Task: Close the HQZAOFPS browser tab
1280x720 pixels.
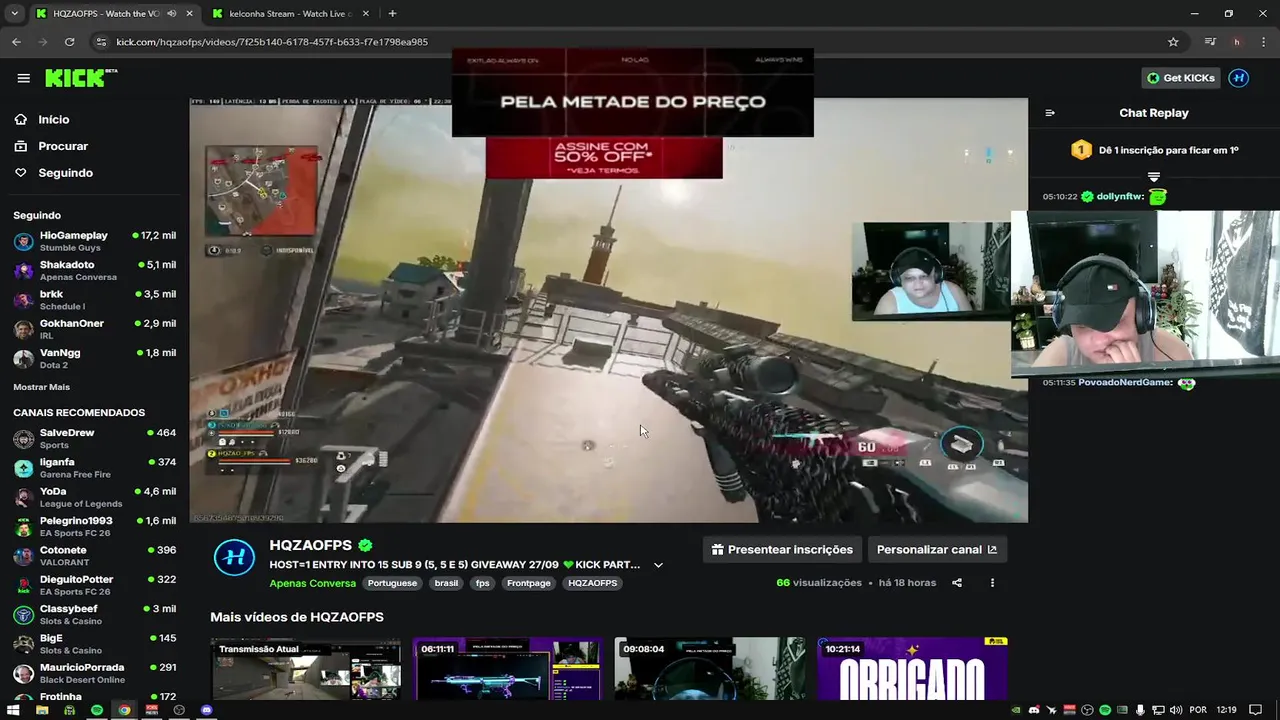Action: point(189,14)
